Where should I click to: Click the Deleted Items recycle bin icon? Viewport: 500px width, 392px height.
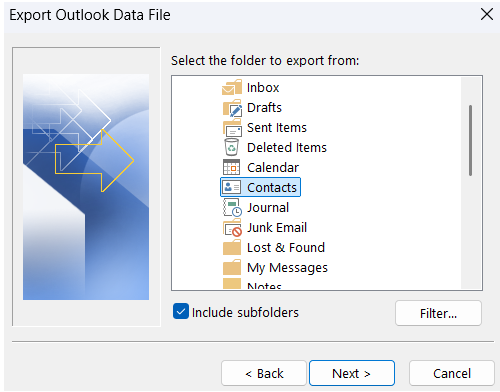[231, 147]
